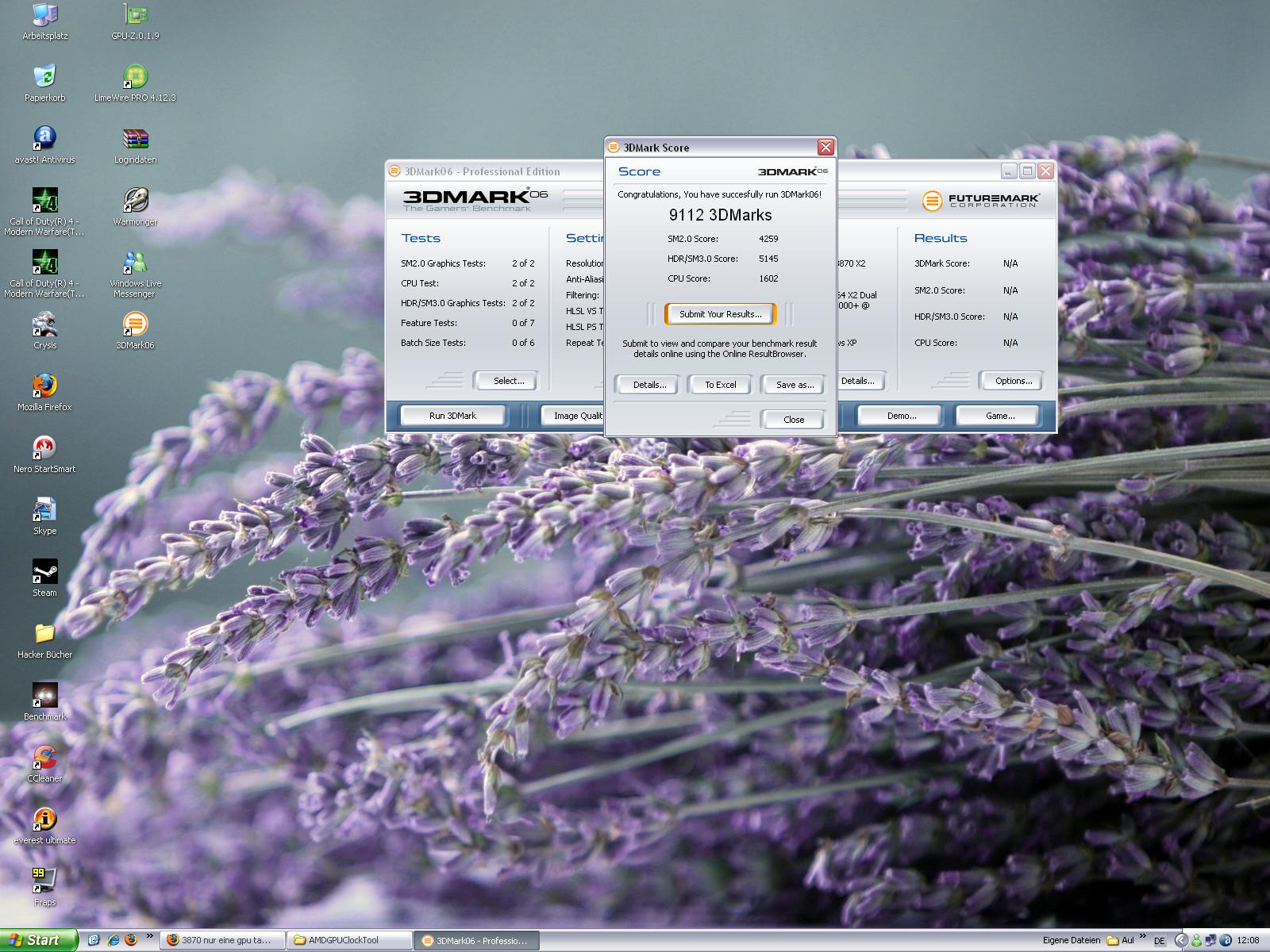Click show desktop quick launch icon
Image resolution: width=1270 pixels, height=952 pixels.
[x=94, y=940]
